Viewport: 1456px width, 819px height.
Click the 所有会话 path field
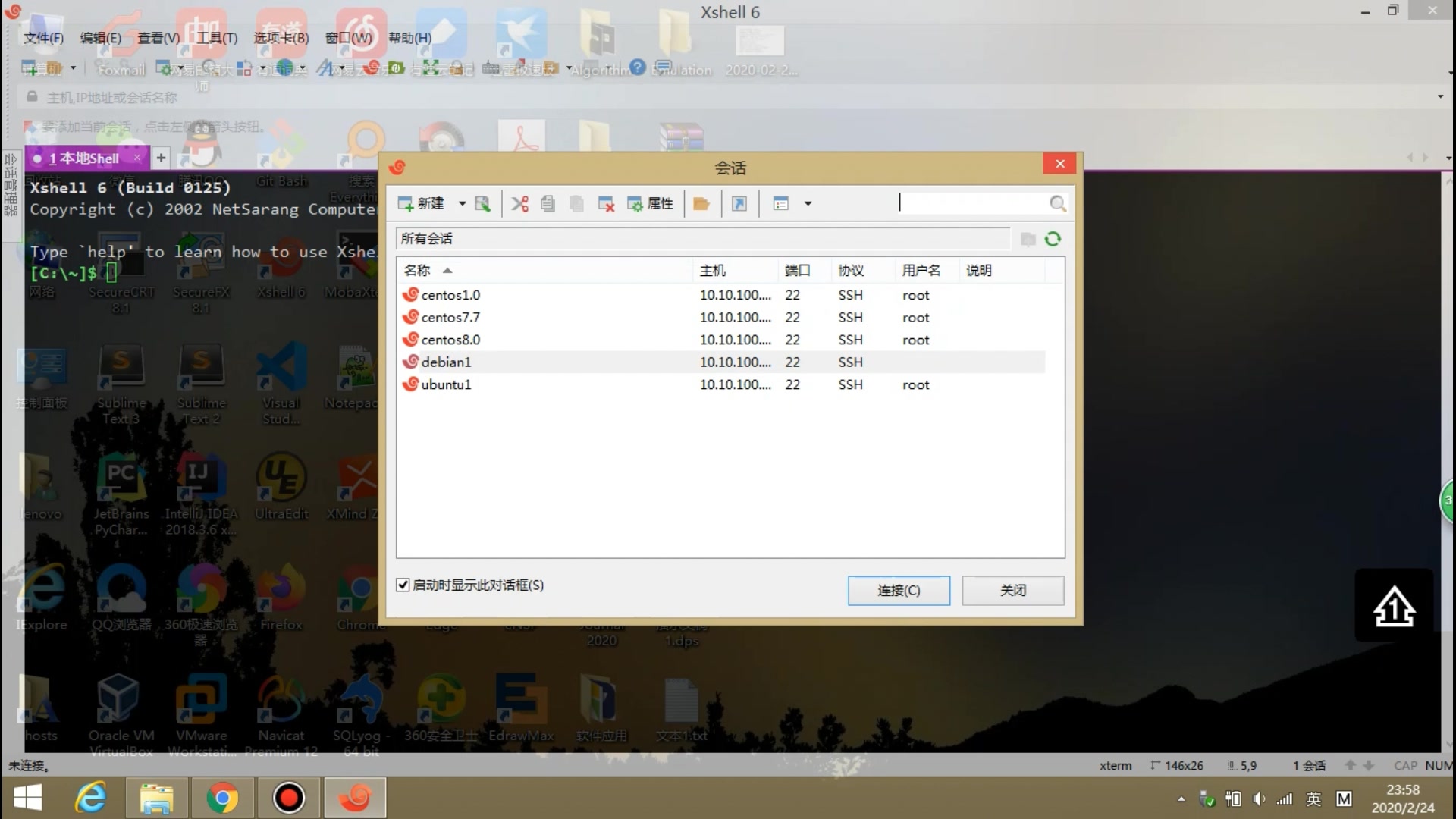point(703,239)
